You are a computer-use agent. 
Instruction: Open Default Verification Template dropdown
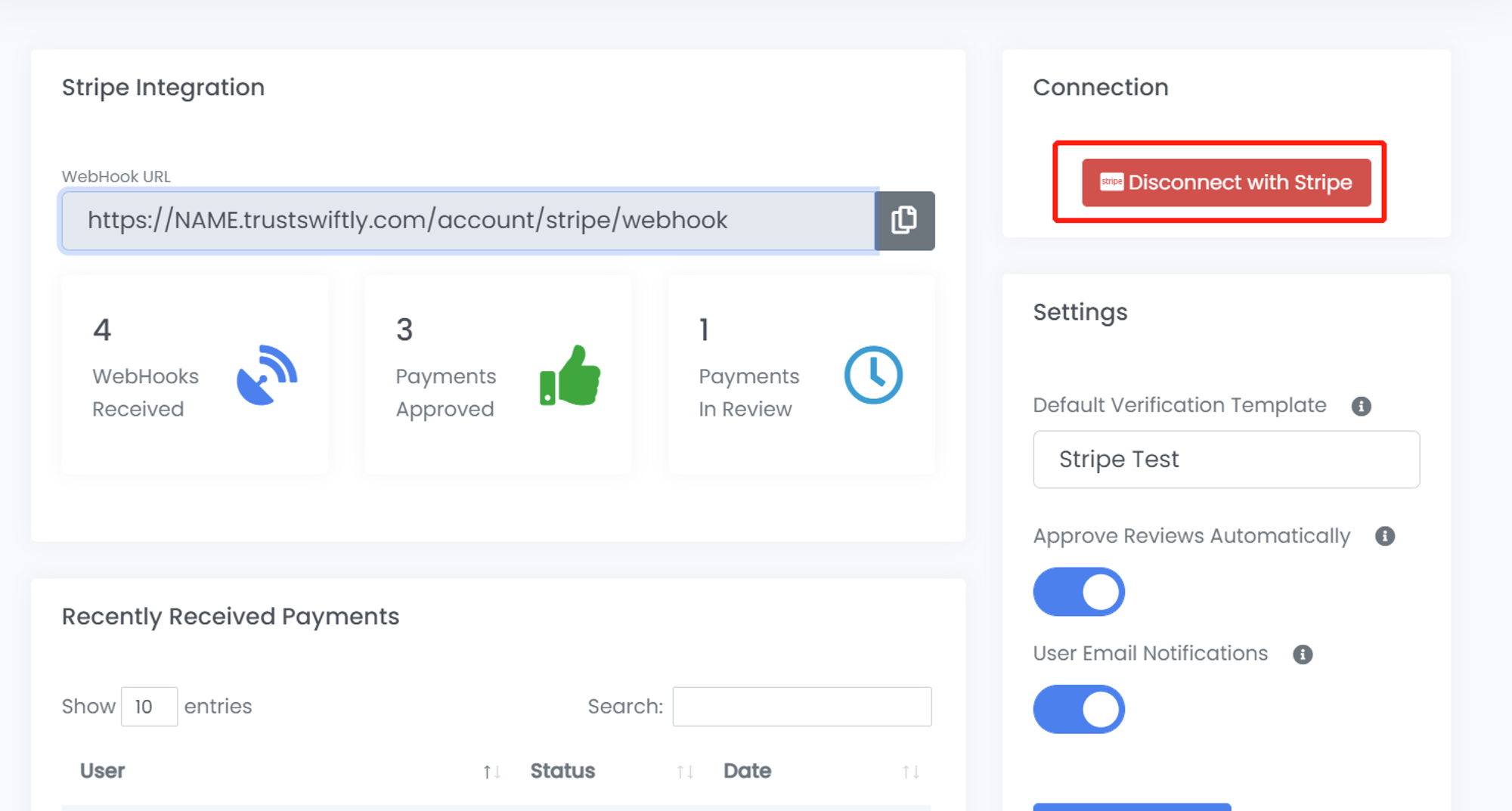coord(1225,460)
